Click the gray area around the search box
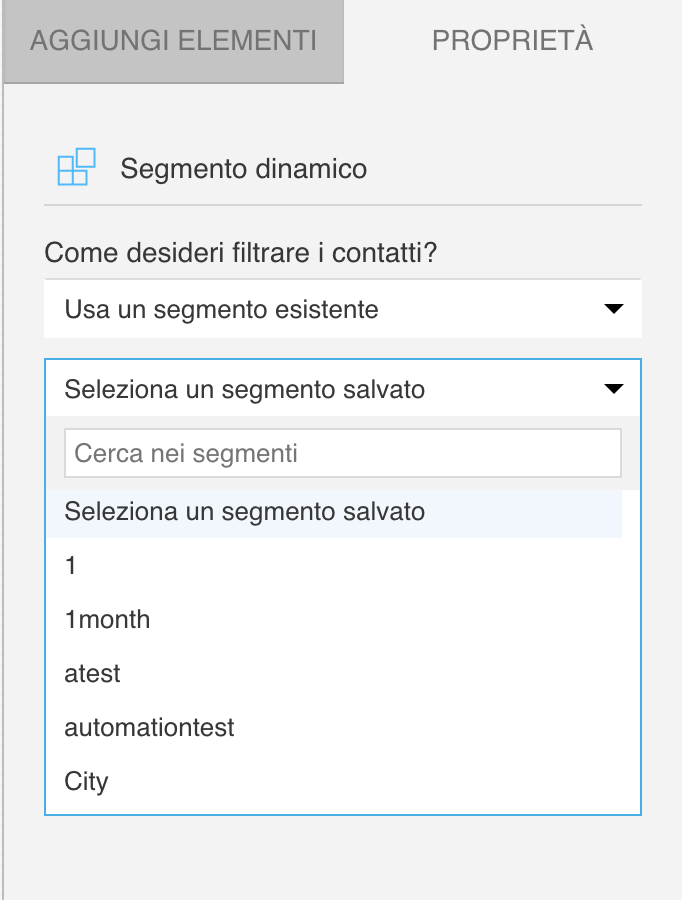 (630, 453)
